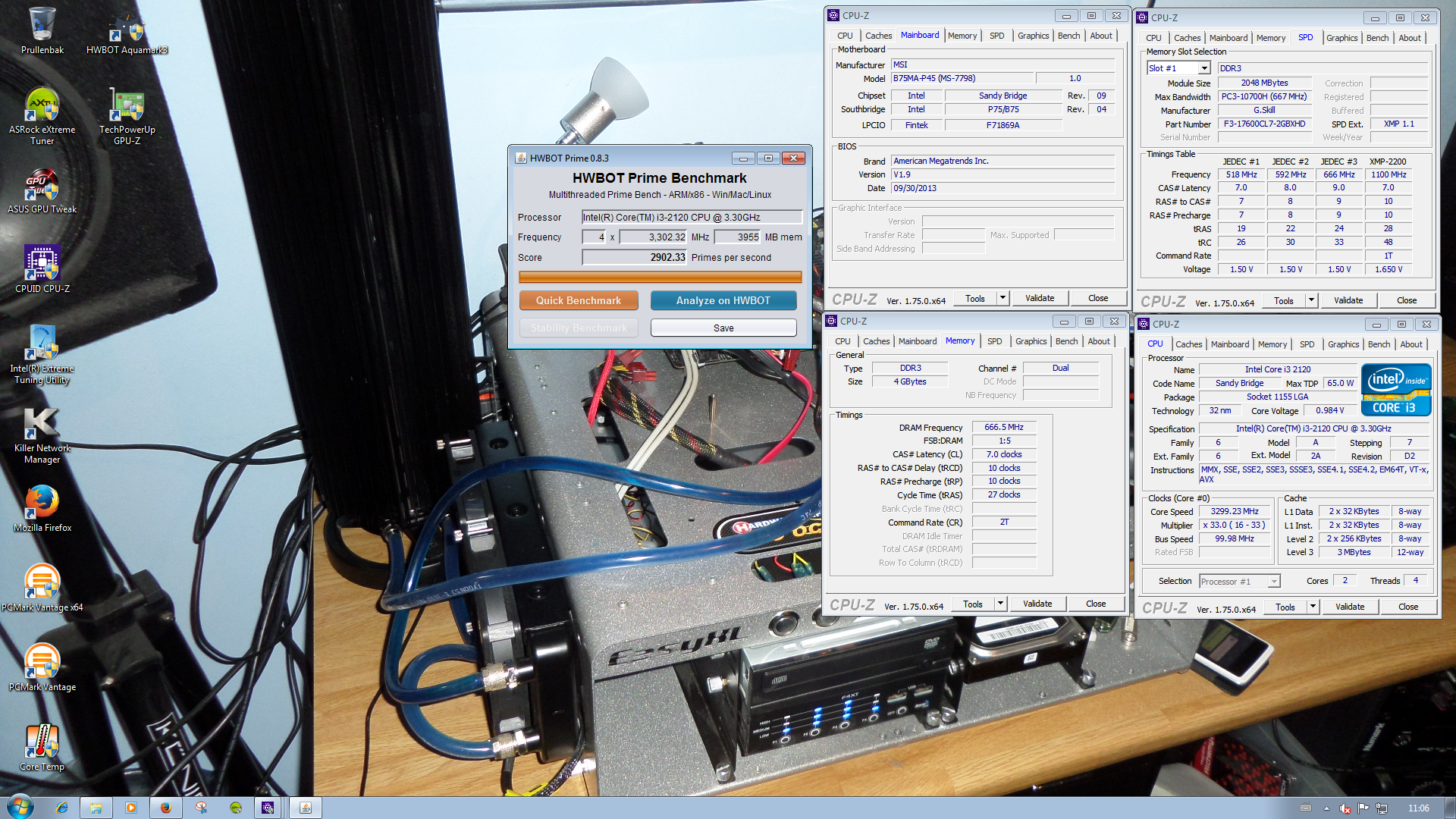Open Bench tab in Mainboard CPU-Z window
The image size is (1456, 819).
click(x=1068, y=36)
